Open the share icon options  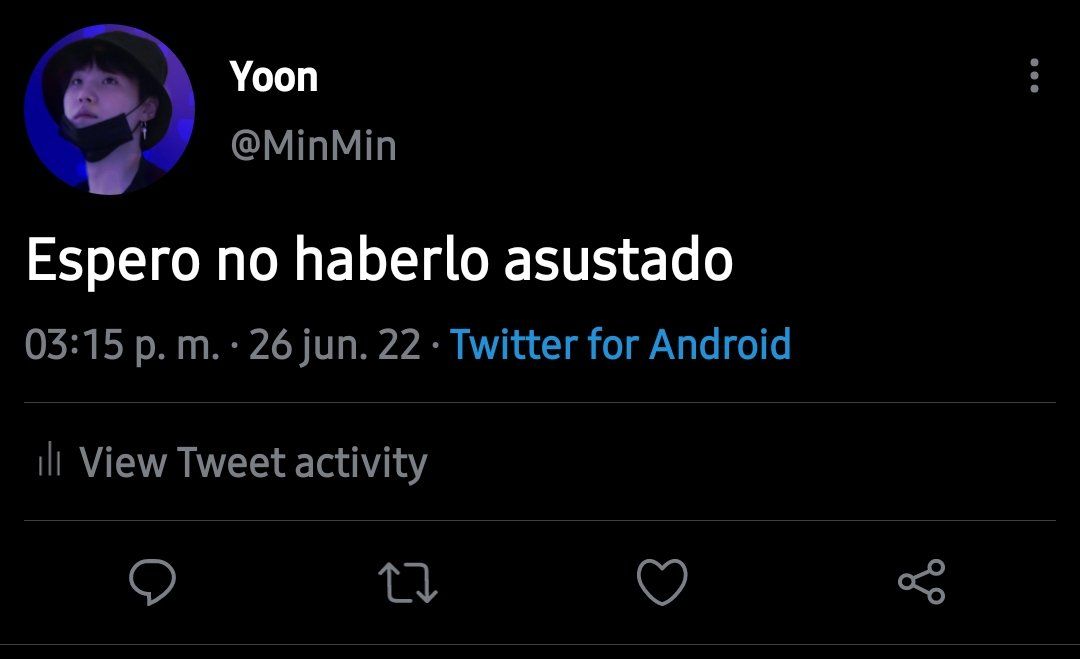(x=922, y=582)
